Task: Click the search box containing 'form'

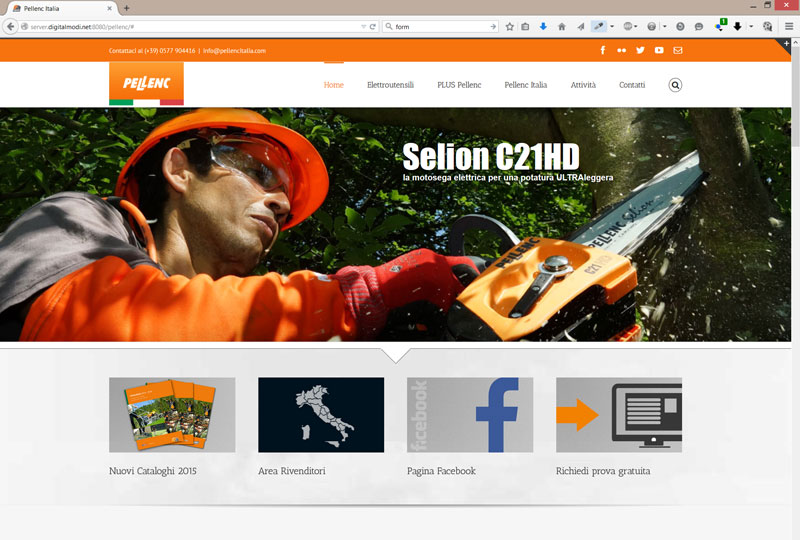Action: click(x=439, y=27)
